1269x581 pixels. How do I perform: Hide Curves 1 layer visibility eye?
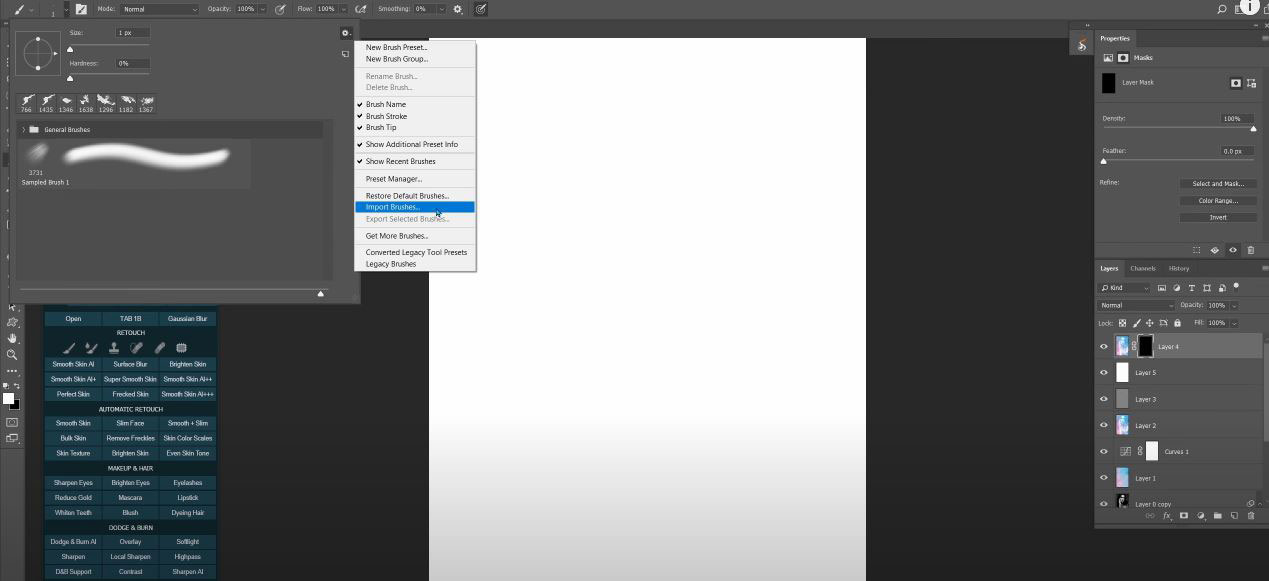tap(1104, 451)
